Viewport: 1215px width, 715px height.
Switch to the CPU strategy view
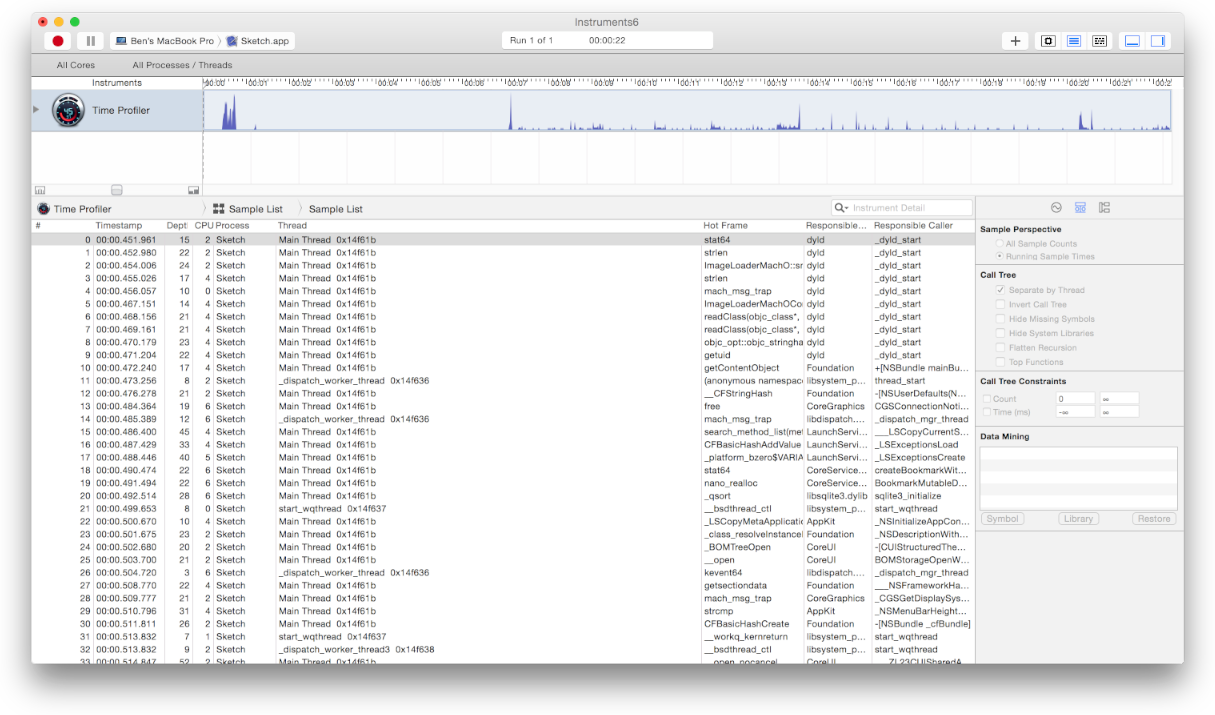coord(1048,41)
